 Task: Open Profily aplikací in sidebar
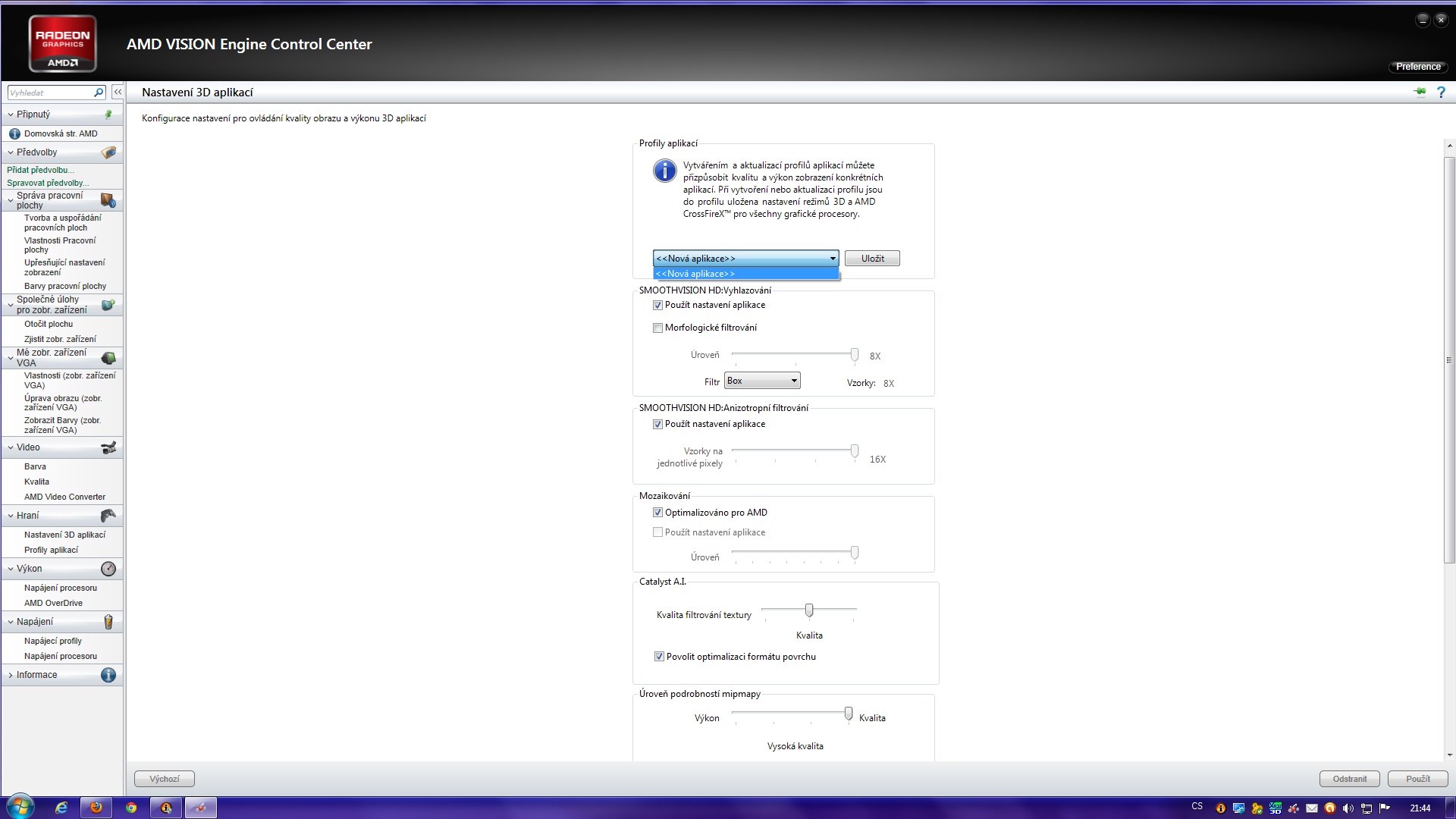point(51,550)
